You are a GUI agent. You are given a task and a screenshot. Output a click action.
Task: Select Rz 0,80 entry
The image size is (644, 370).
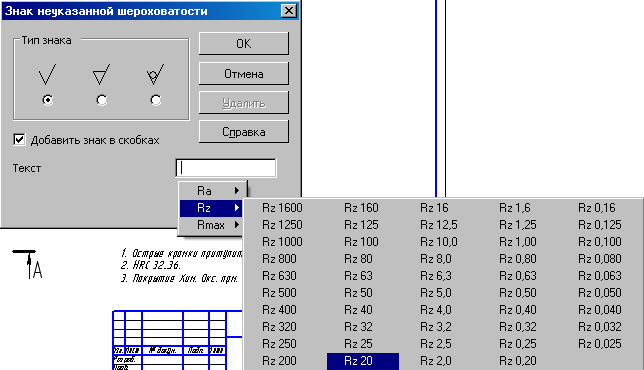click(518, 259)
